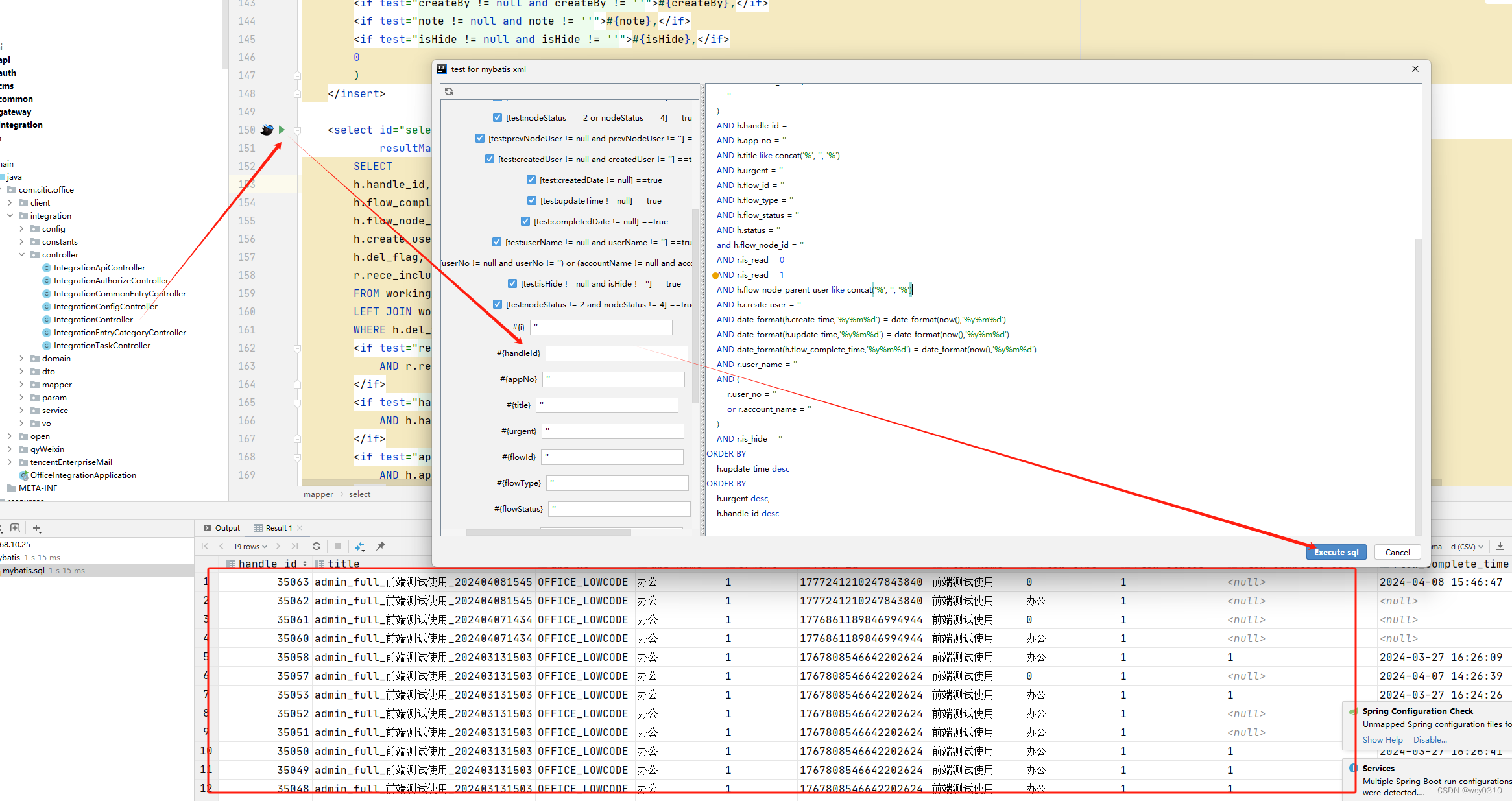Click the run gutter icon at line 150
The height and width of the screenshot is (801, 1512).
pyautogui.click(x=282, y=130)
